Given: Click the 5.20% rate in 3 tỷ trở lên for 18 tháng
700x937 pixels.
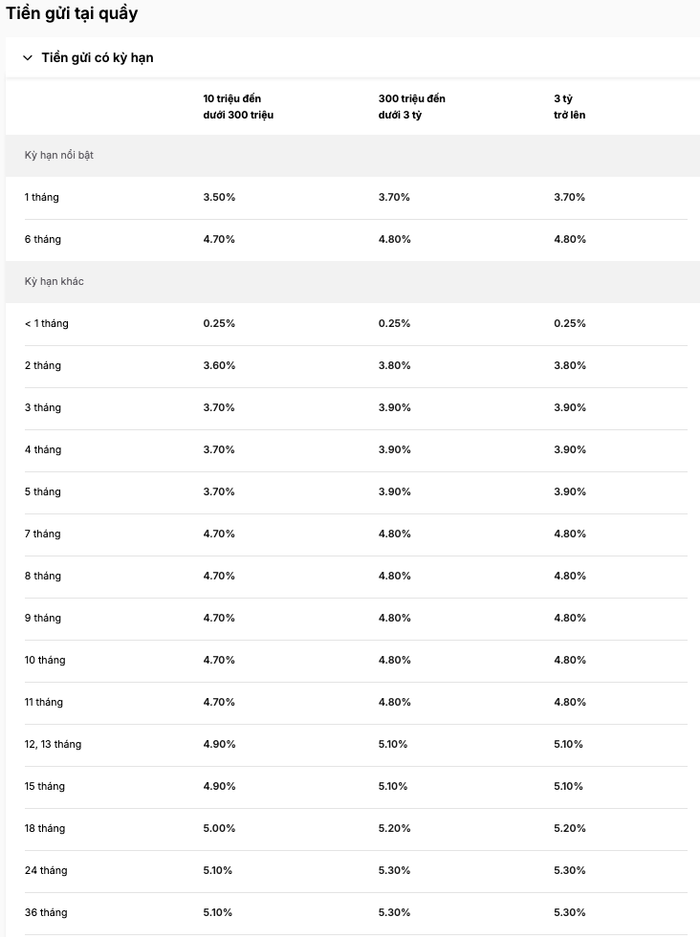Looking at the screenshot, I should click(570, 828).
